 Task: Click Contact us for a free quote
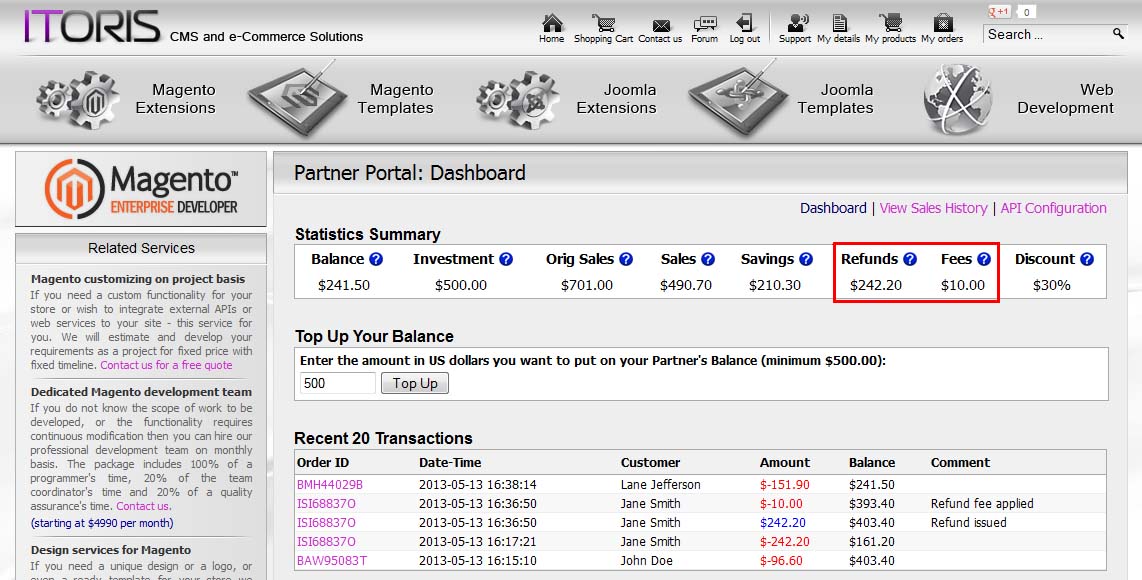click(166, 365)
